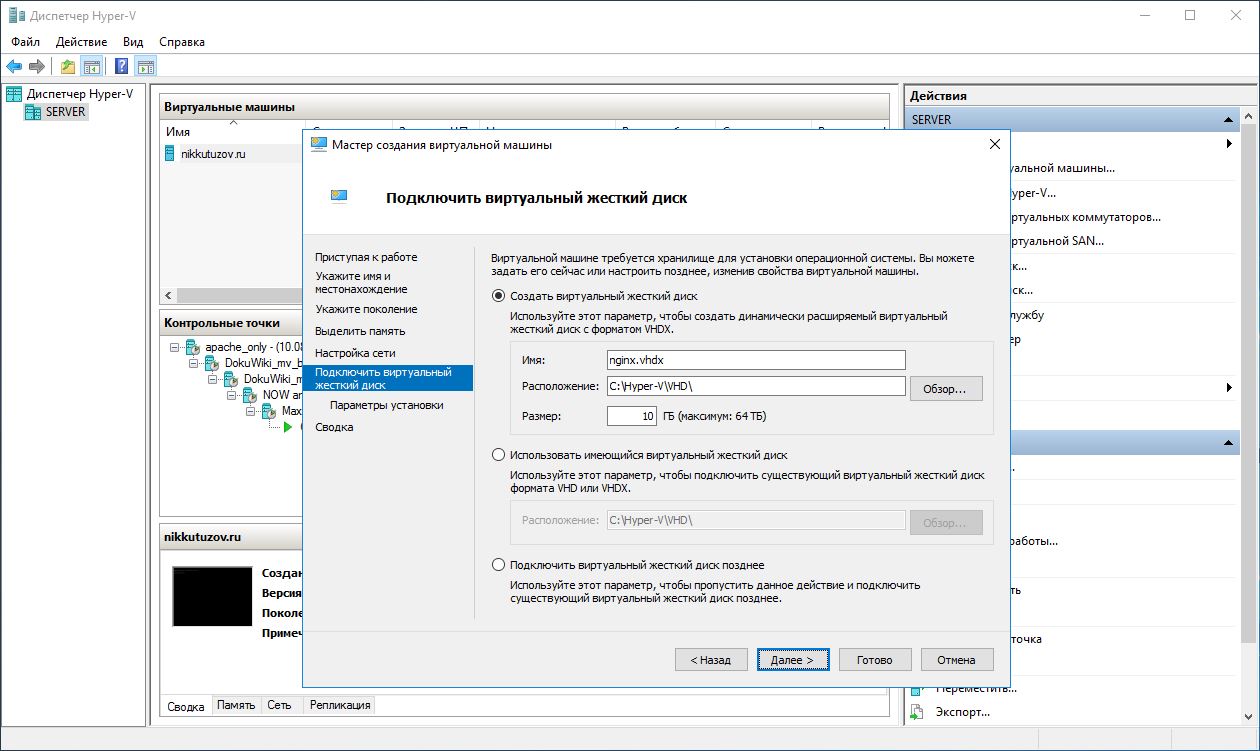
Task: Click the Обзор... button next to Расположение
Action: click(x=945, y=388)
